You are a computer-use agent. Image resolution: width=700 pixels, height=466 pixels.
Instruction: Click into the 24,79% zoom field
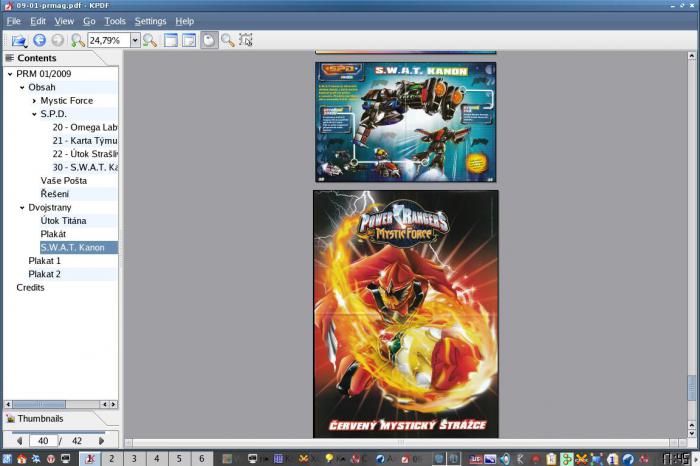pos(109,40)
